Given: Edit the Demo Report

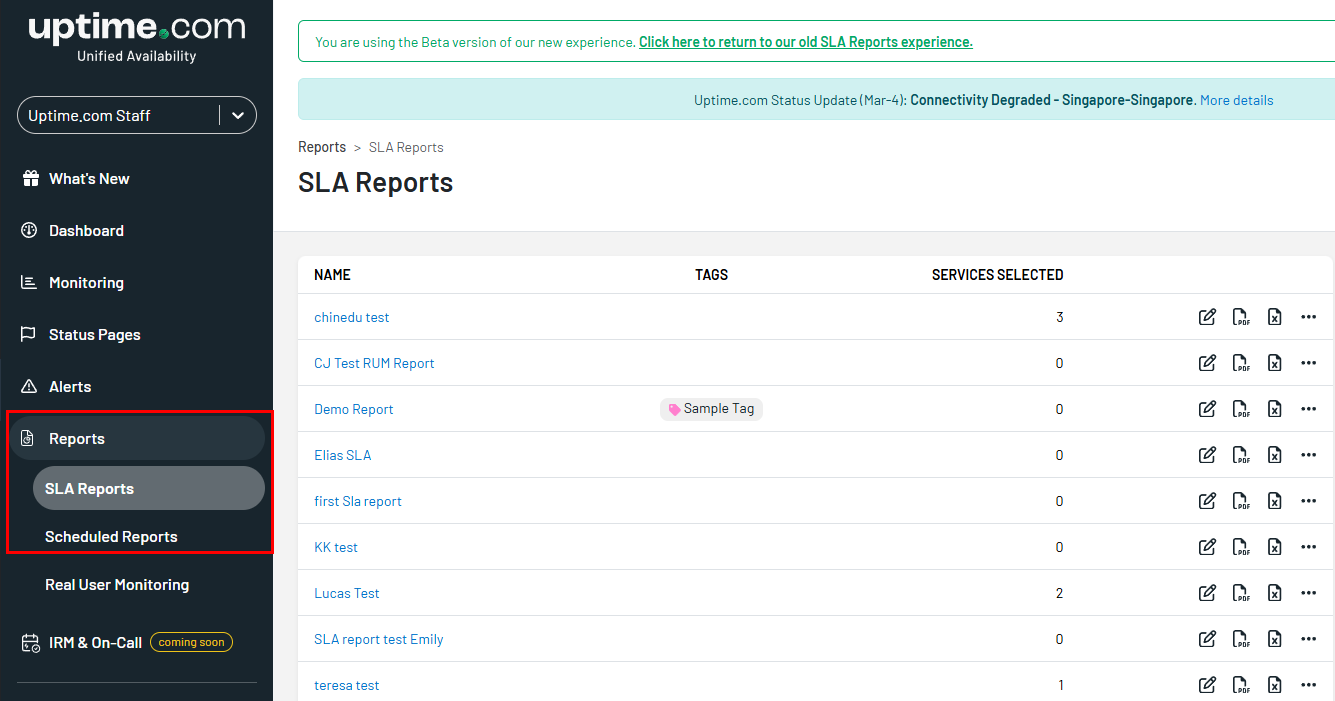Looking at the screenshot, I should coord(1207,409).
